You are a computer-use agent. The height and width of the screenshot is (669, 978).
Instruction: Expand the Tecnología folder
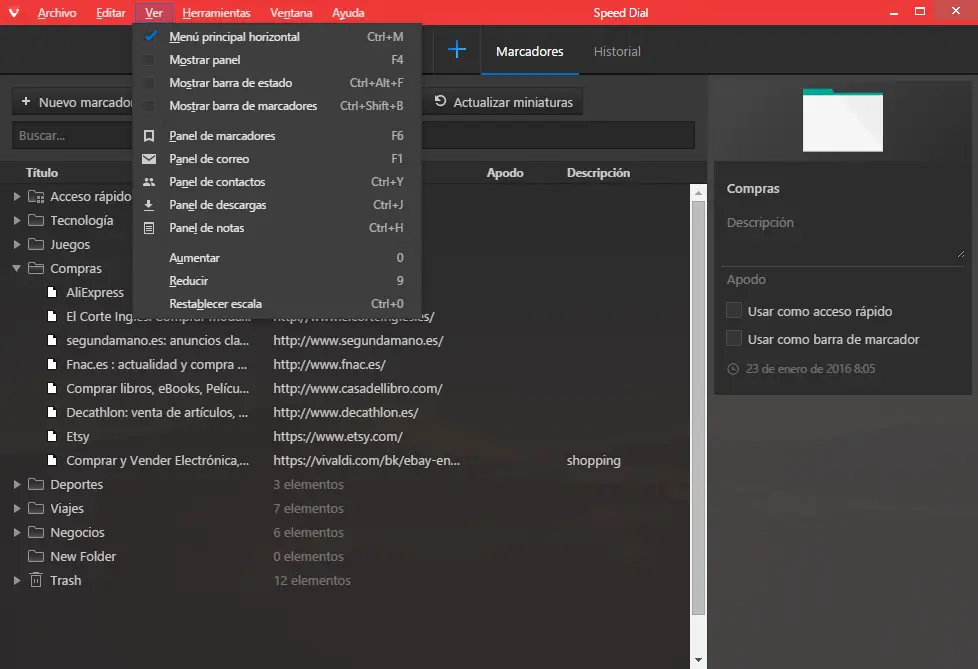[17, 220]
